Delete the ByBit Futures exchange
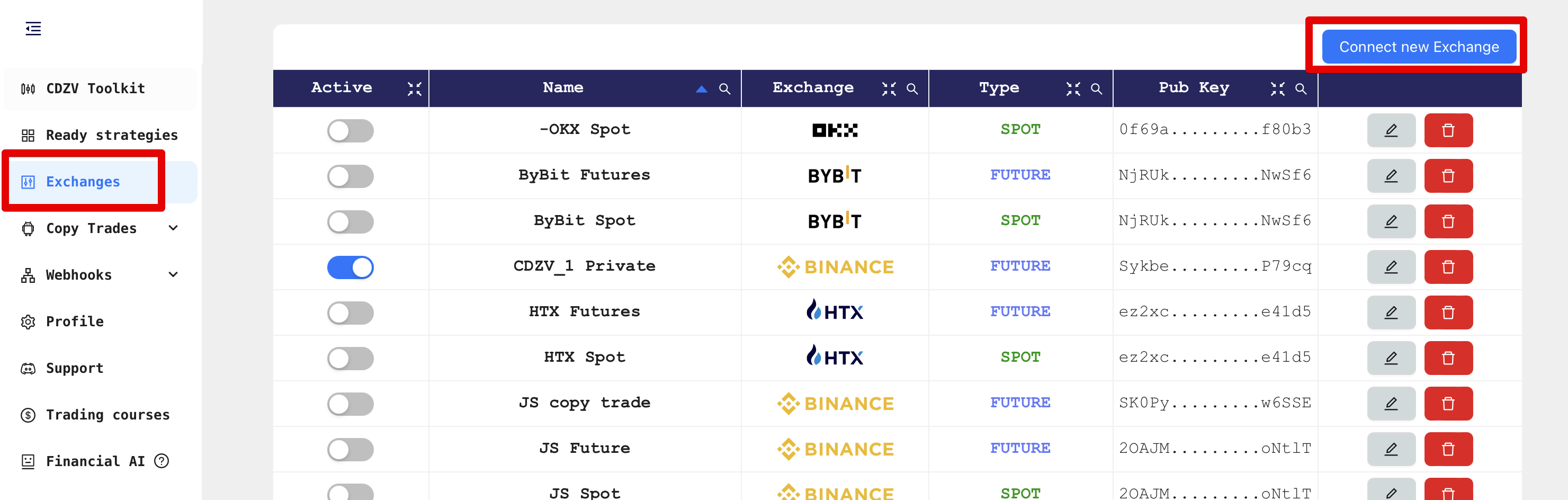 [1447, 176]
